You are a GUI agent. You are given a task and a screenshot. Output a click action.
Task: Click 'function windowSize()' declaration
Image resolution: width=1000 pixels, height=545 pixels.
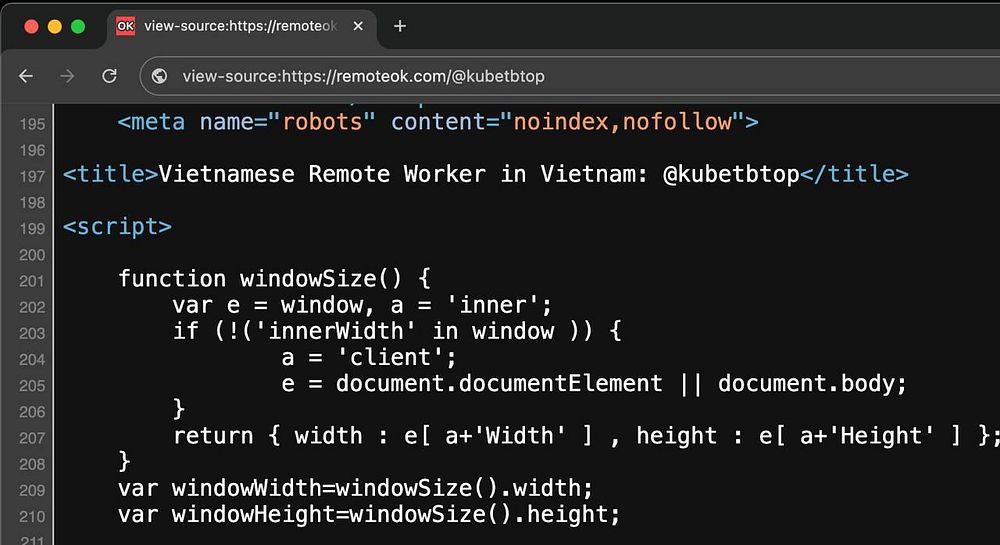(x=260, y=279)
